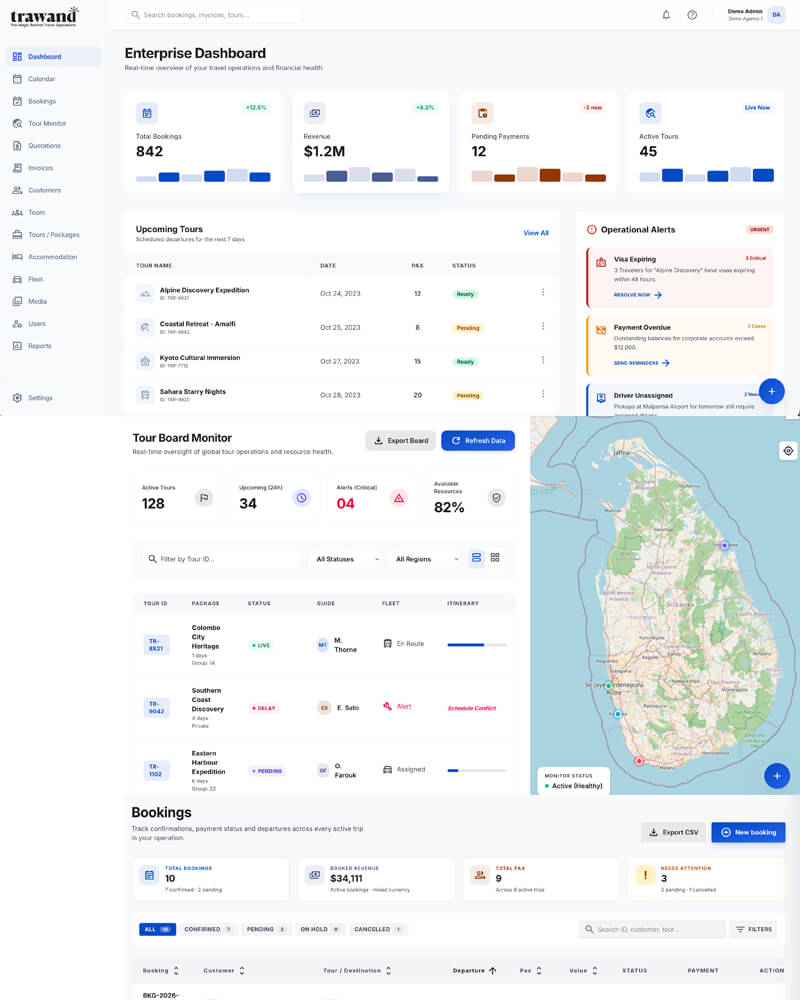
Task: Open row menu for Kyoto Cultural Immersion
Action: (543, 360)
